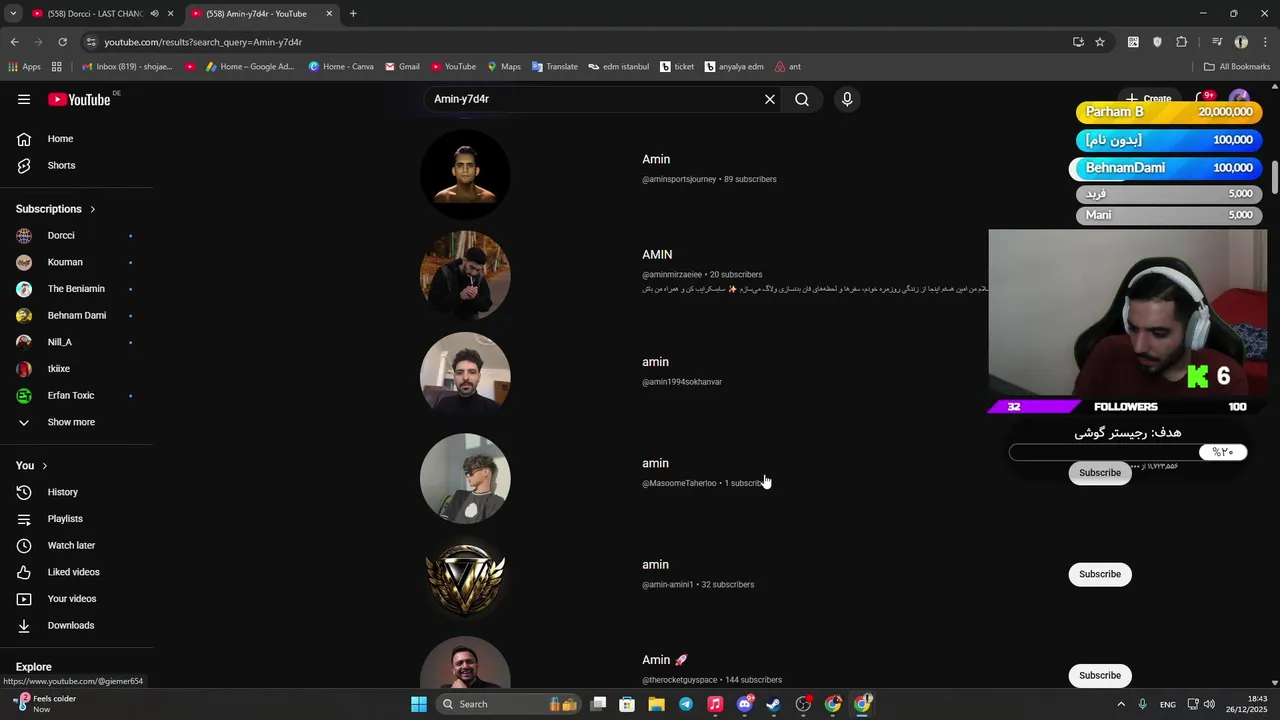Open Amin @aminsportsjourney channel name
This screenshot has width=1280, height=720.
click(656, 159)
